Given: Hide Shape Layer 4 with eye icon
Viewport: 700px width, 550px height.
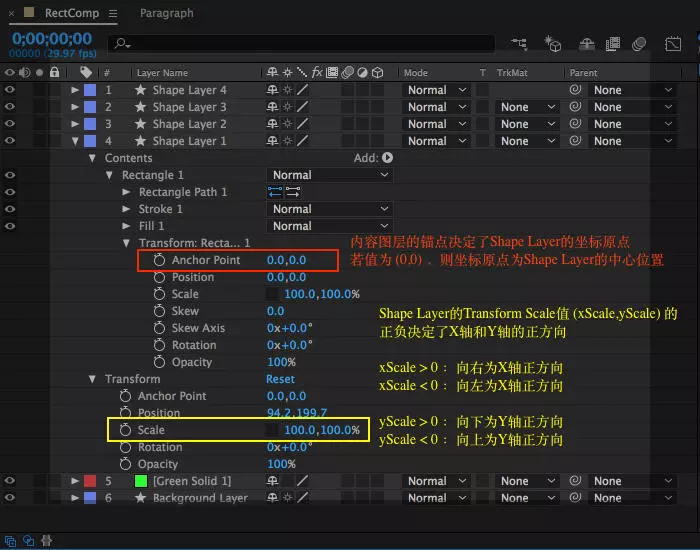Looking at the screenshot, I should coord(9,90).
